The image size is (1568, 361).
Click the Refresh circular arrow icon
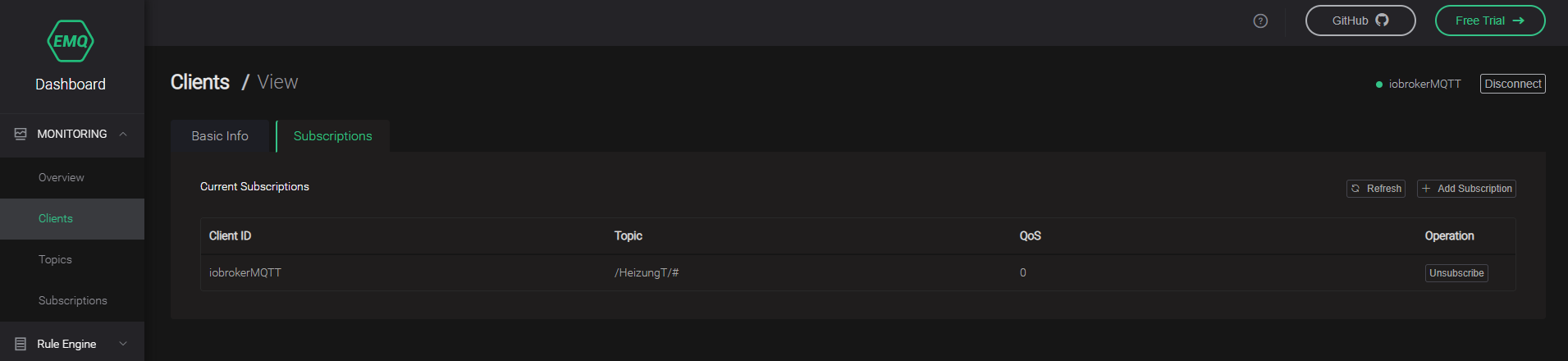[x=1355, y=189]
